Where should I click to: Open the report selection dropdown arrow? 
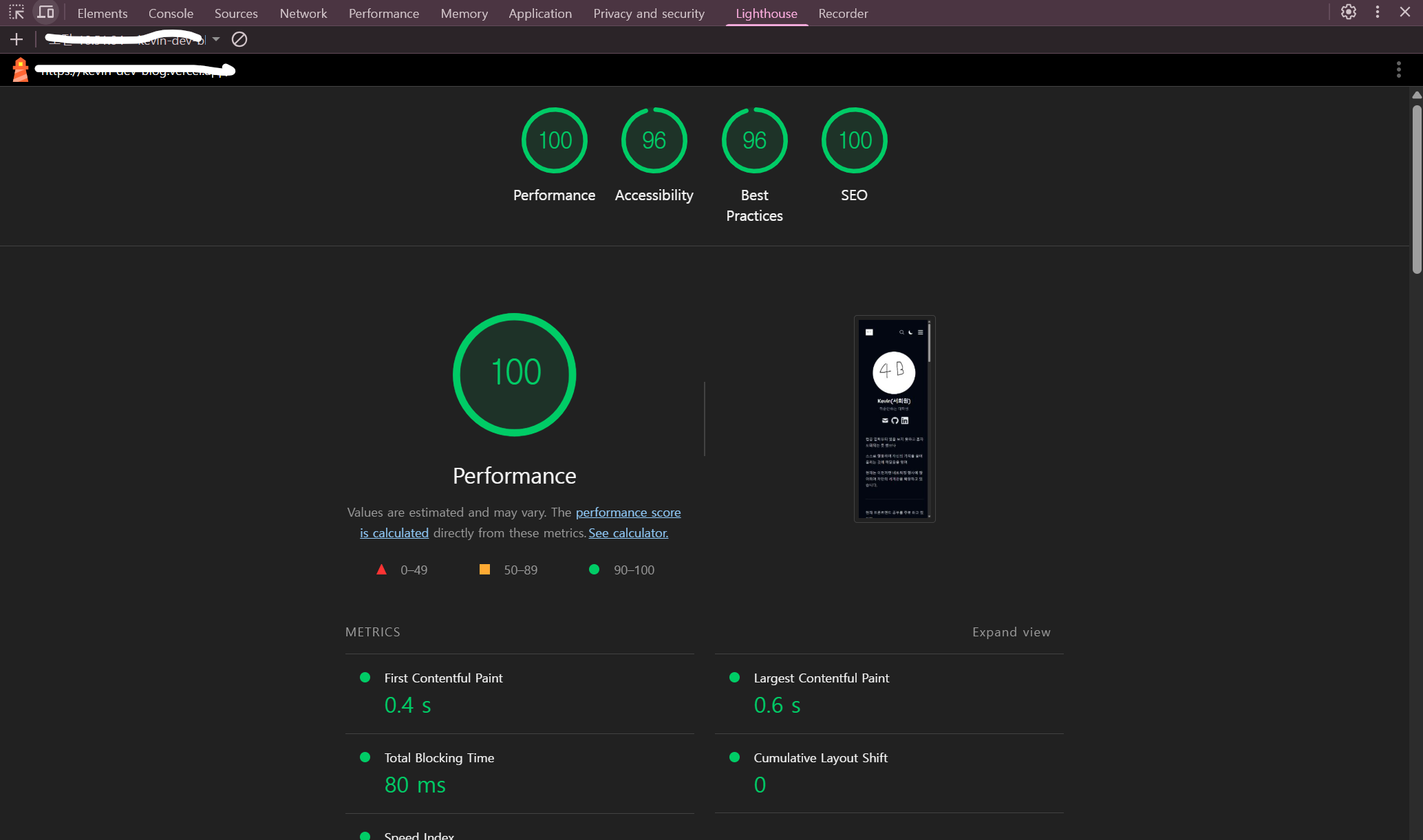(x=216, y=40)
